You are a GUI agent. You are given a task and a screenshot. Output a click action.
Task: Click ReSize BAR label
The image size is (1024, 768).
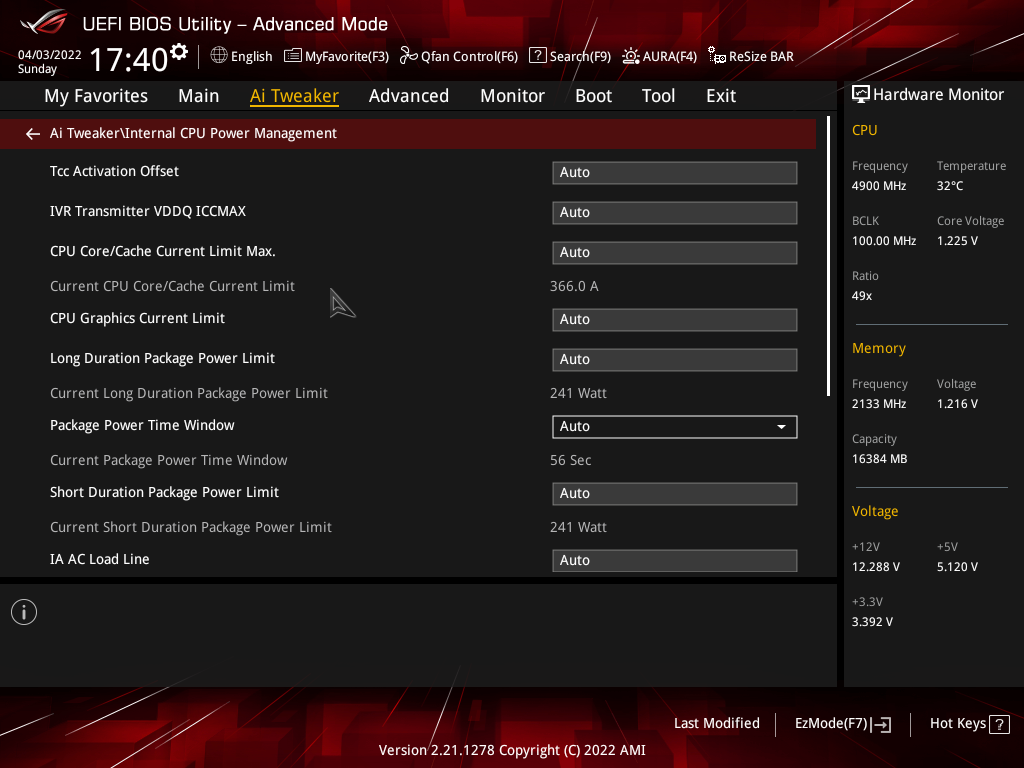click(x=761, y=57)
